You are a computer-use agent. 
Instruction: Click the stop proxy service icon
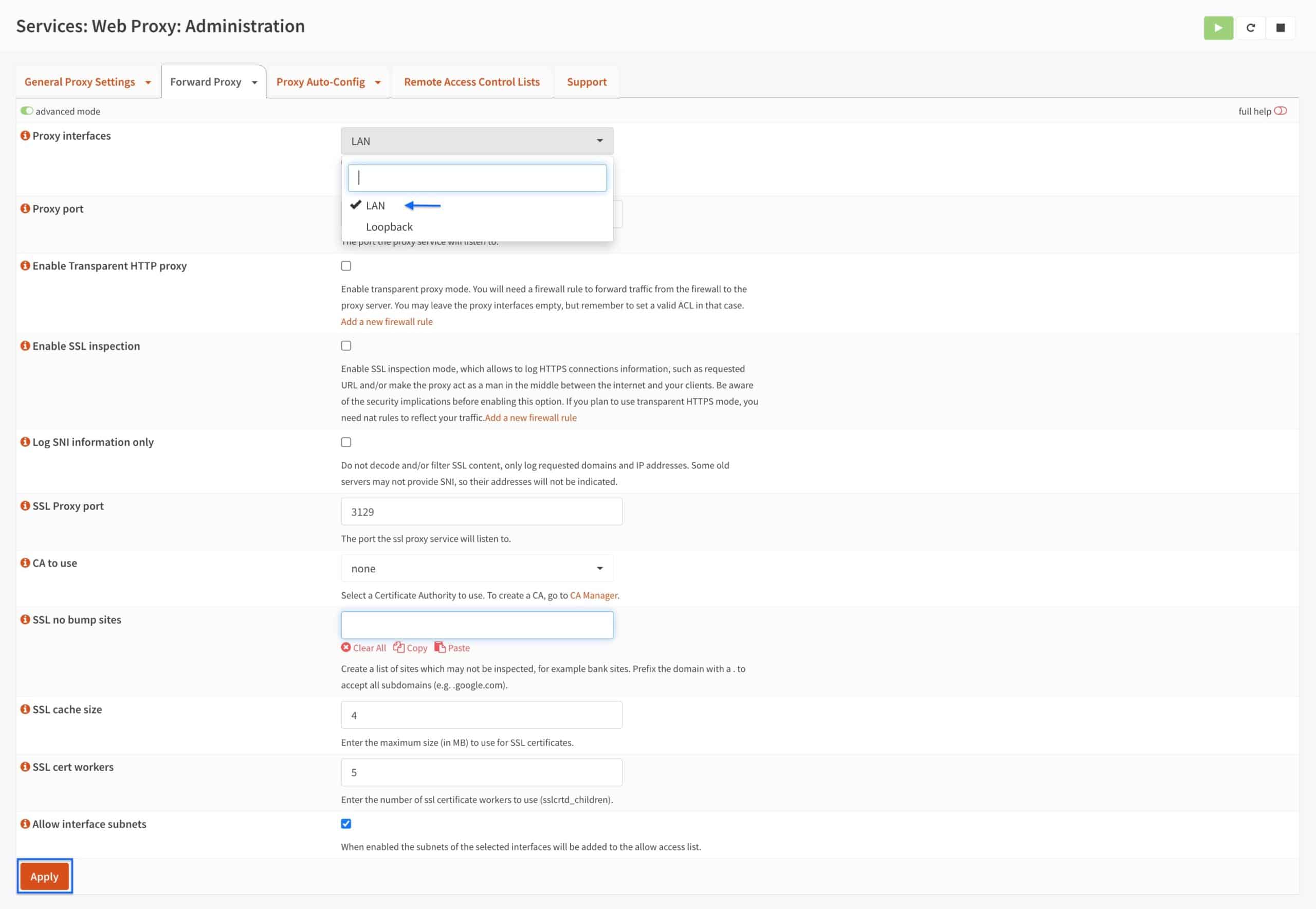point(1281,27)
